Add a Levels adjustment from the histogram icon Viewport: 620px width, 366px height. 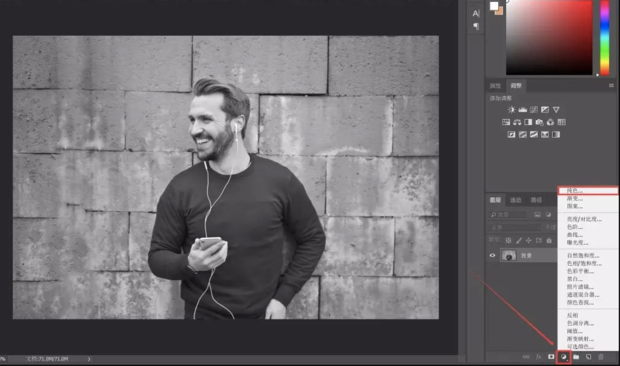(523, 109)
